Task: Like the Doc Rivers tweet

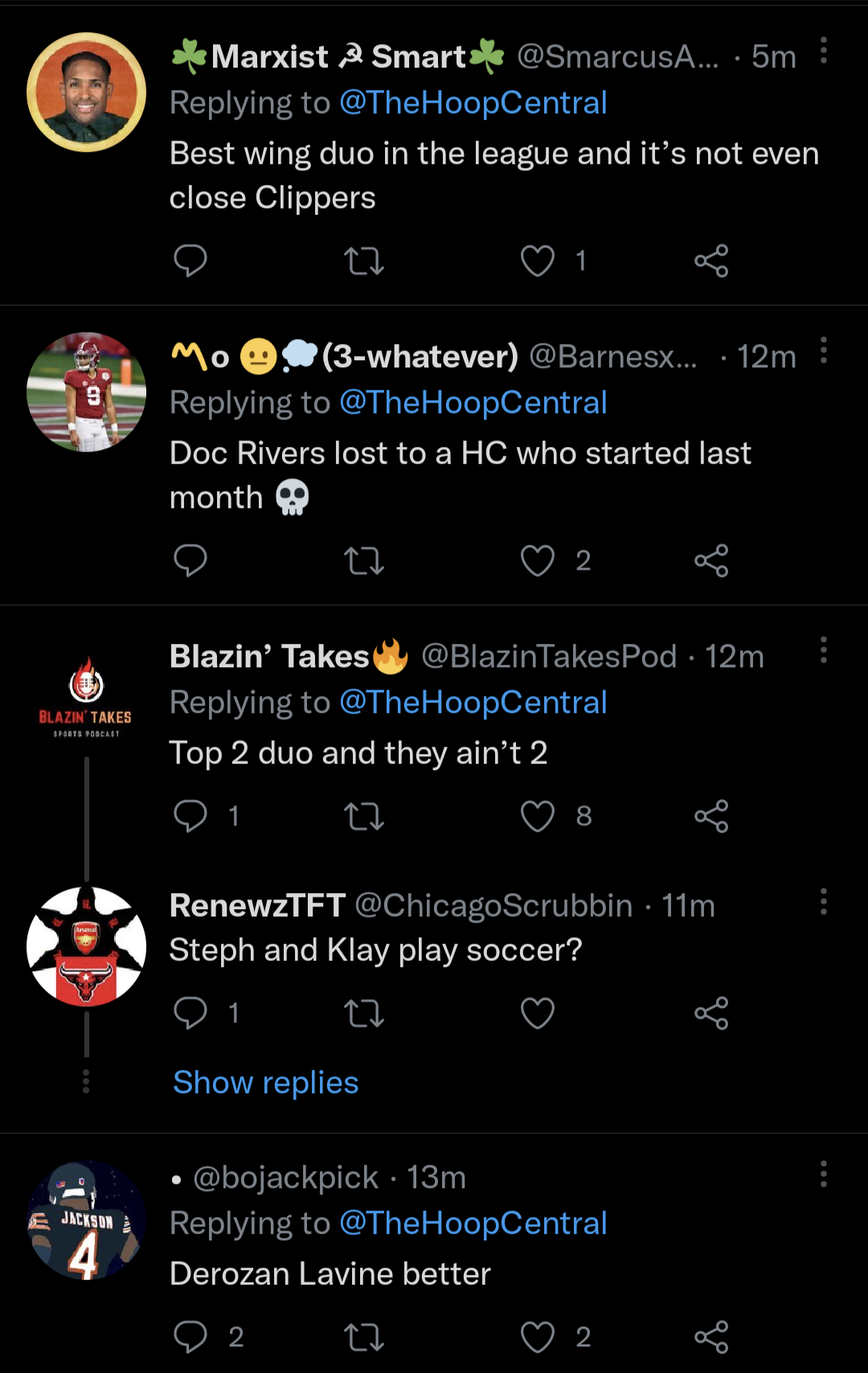Action: pos(538,561)
